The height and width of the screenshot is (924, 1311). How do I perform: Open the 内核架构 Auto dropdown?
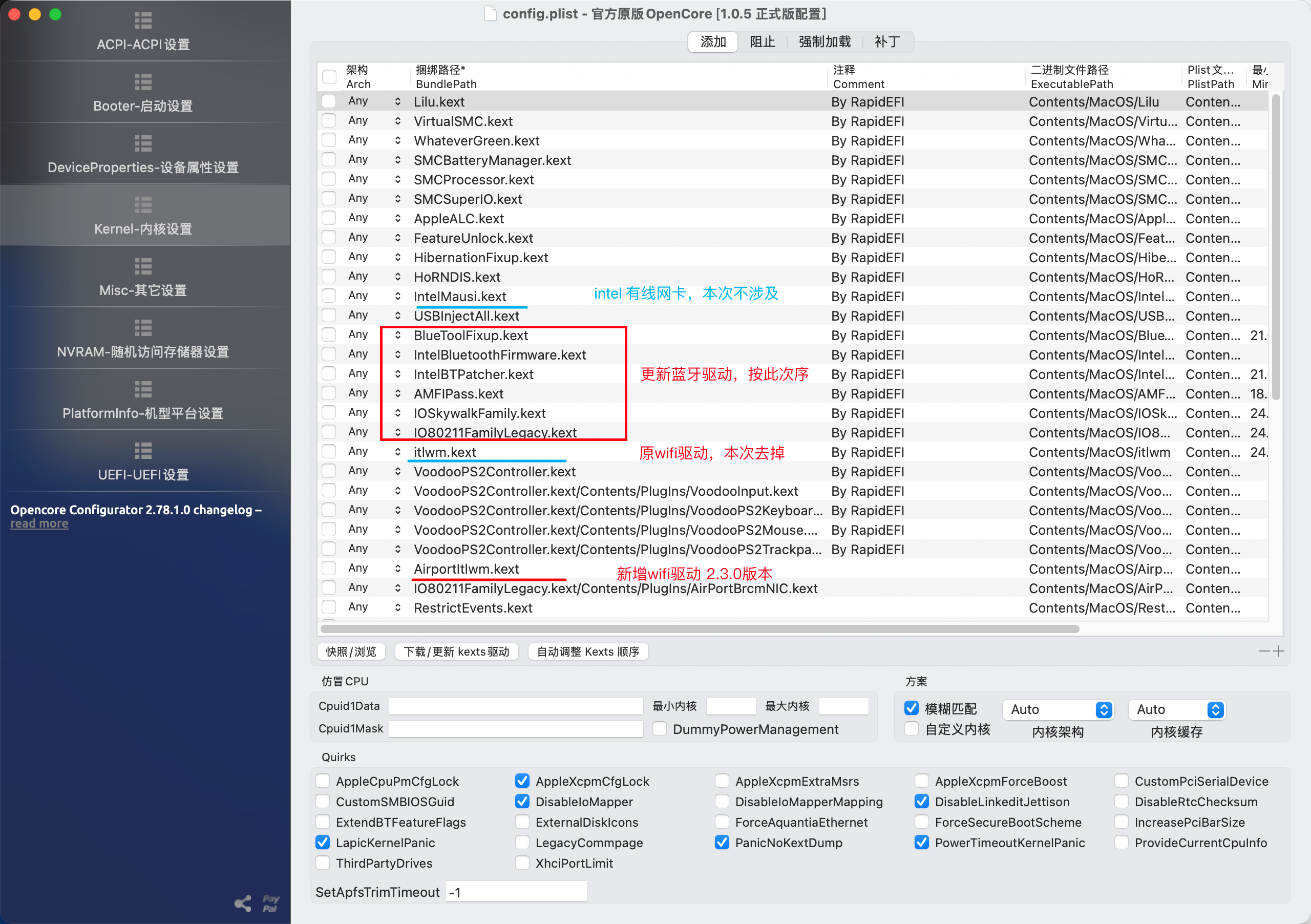coord(1058,709)
